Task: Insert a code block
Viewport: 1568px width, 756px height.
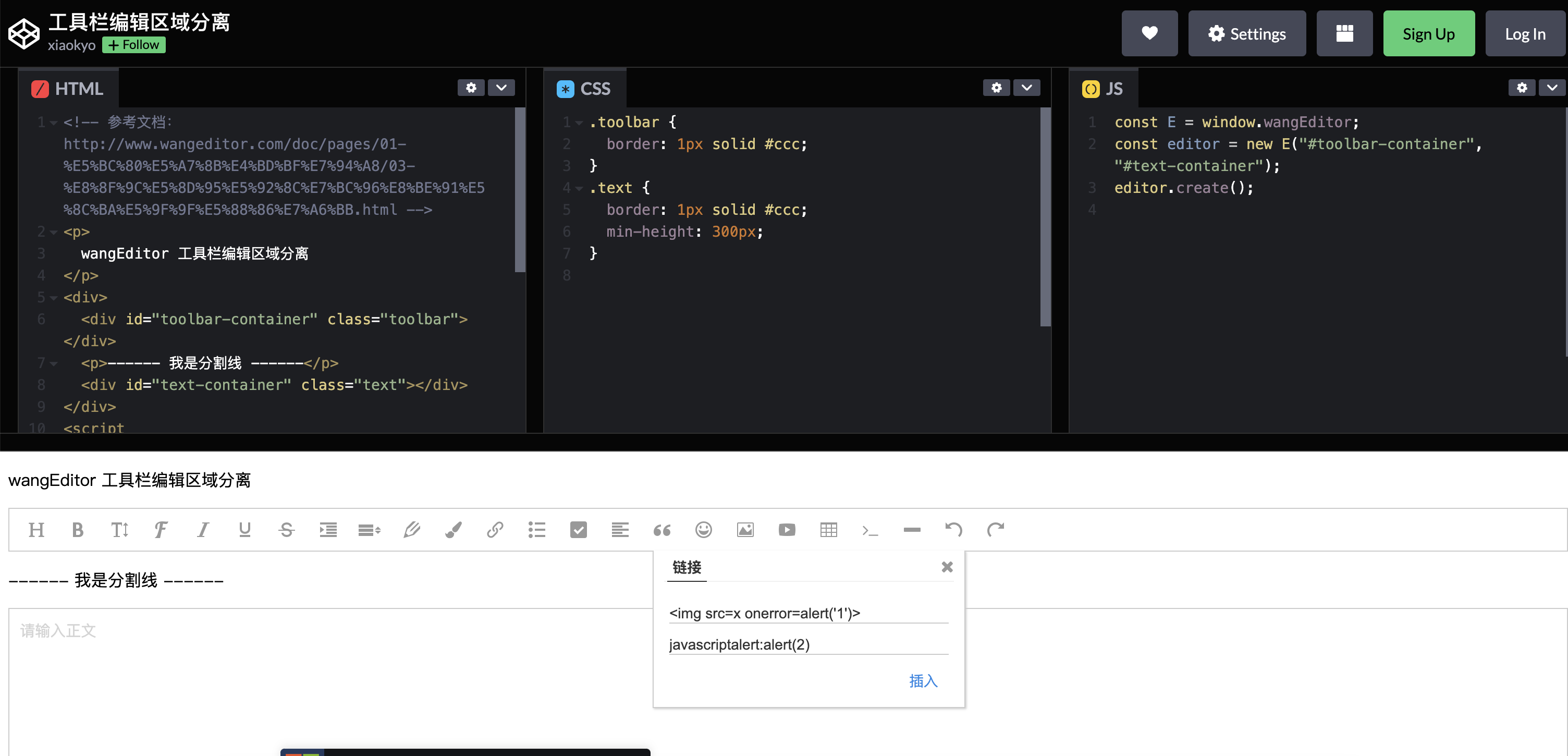Action: (871, 531)
